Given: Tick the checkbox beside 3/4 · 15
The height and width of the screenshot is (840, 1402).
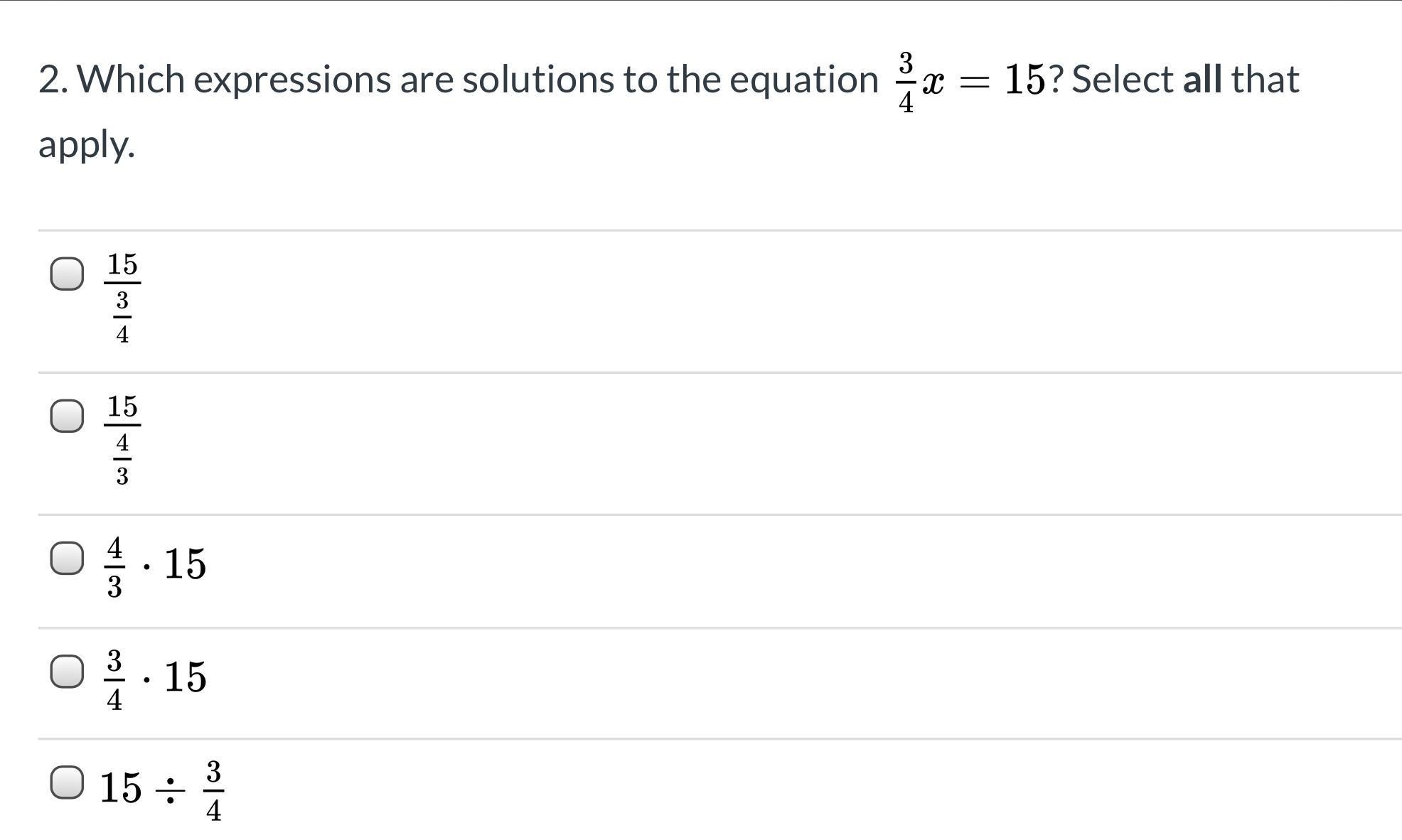Looking at the screenshot, I should [67, 672].
